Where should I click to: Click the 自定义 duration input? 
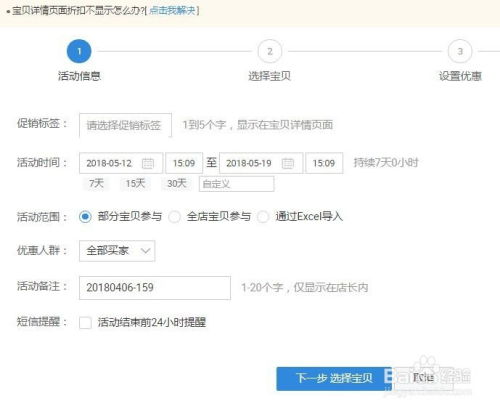click(237, 184)
